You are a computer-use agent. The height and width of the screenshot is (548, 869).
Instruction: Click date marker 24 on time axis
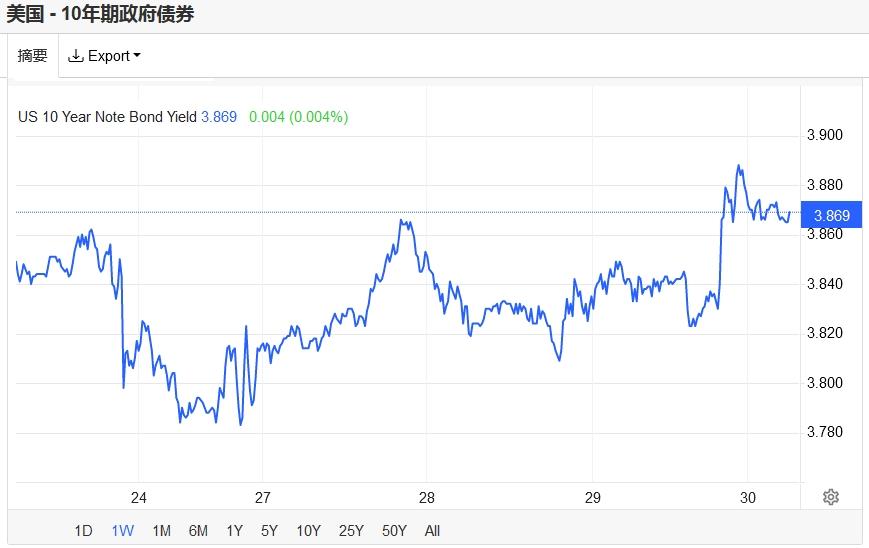pos(139,498)
